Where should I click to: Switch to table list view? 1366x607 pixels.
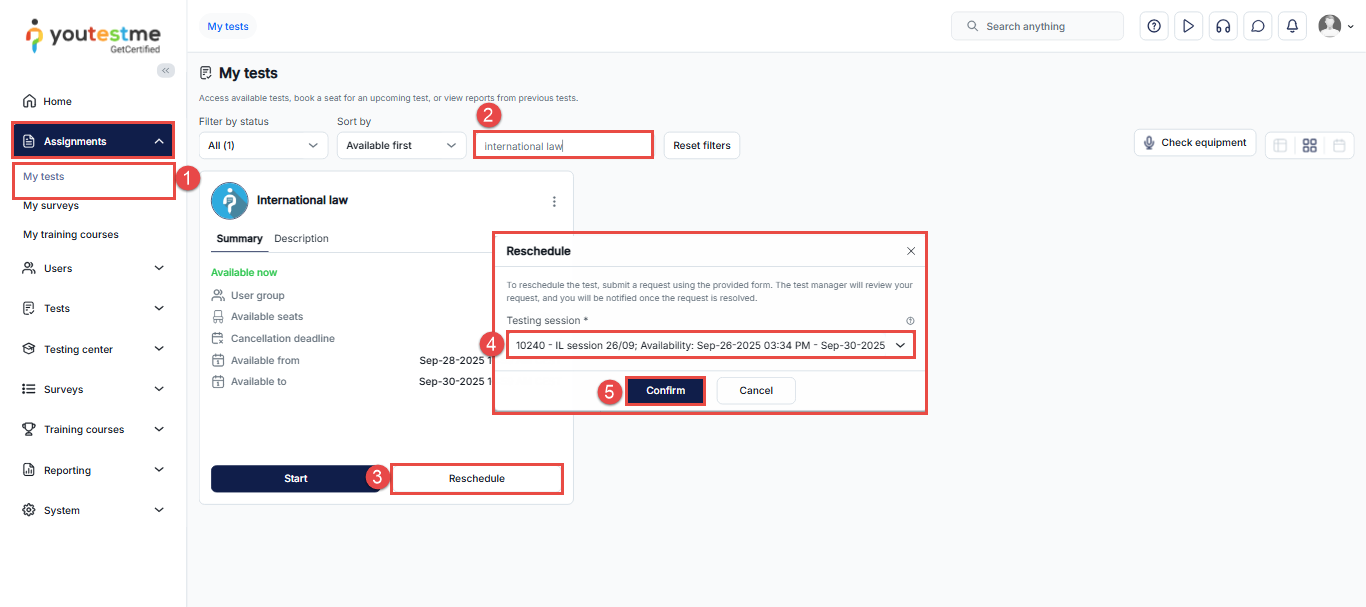tap(1279, 145)
